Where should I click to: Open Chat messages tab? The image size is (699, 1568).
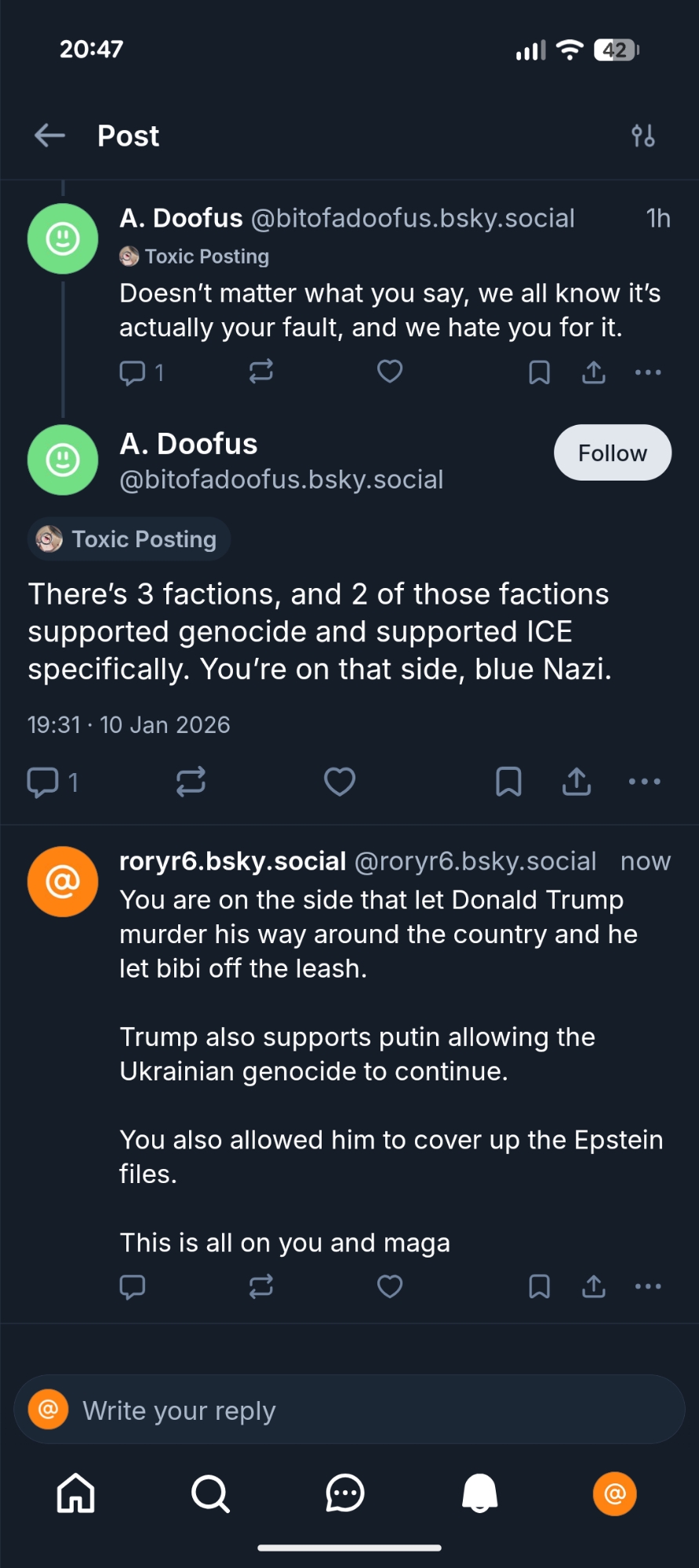pos(345,1494)
